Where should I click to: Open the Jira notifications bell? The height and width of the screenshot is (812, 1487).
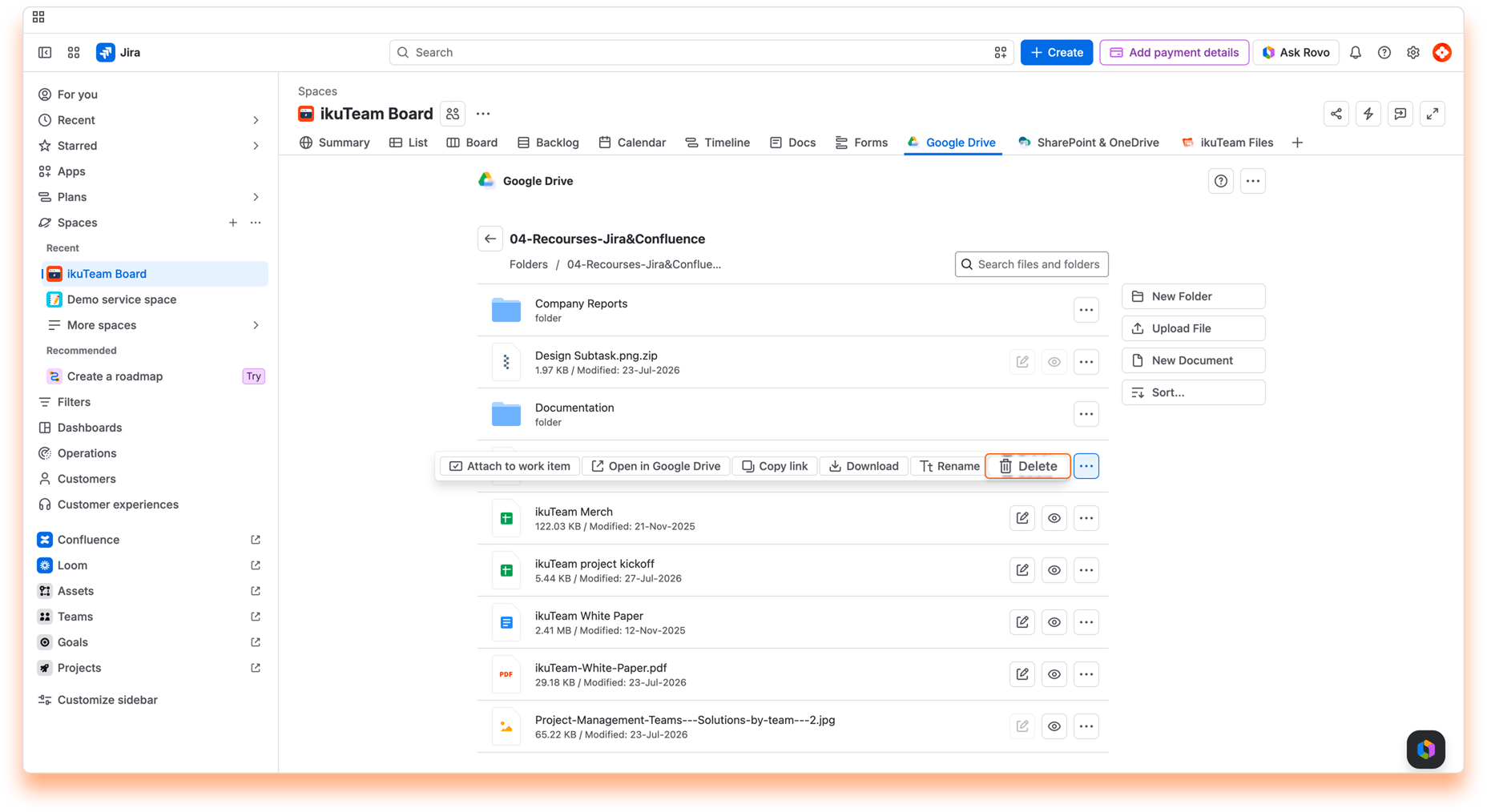(x=1355, y=53)
